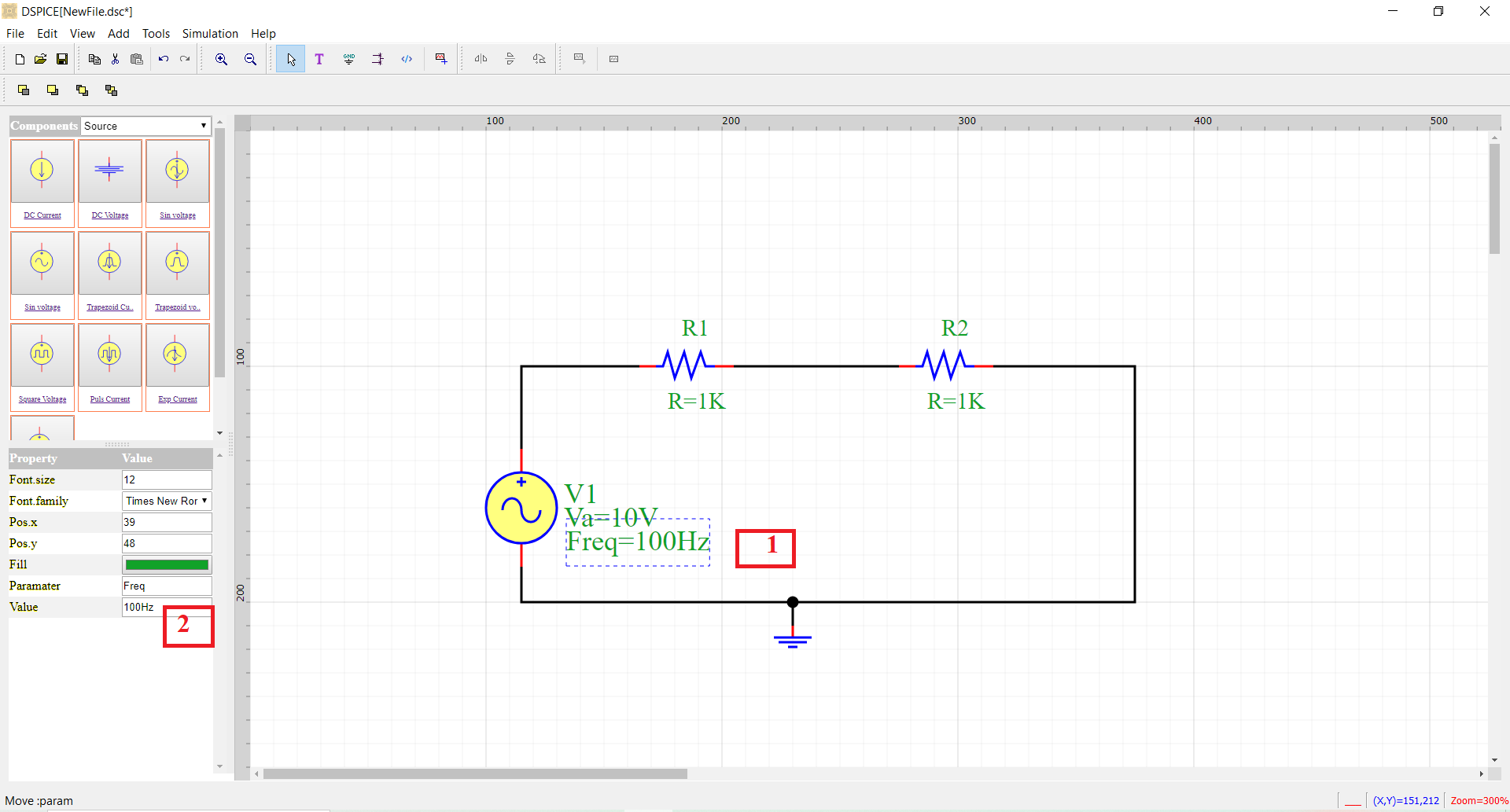1510x812 pixels.
Task: Open a file with the folder icon
Action: coord(41,59)
